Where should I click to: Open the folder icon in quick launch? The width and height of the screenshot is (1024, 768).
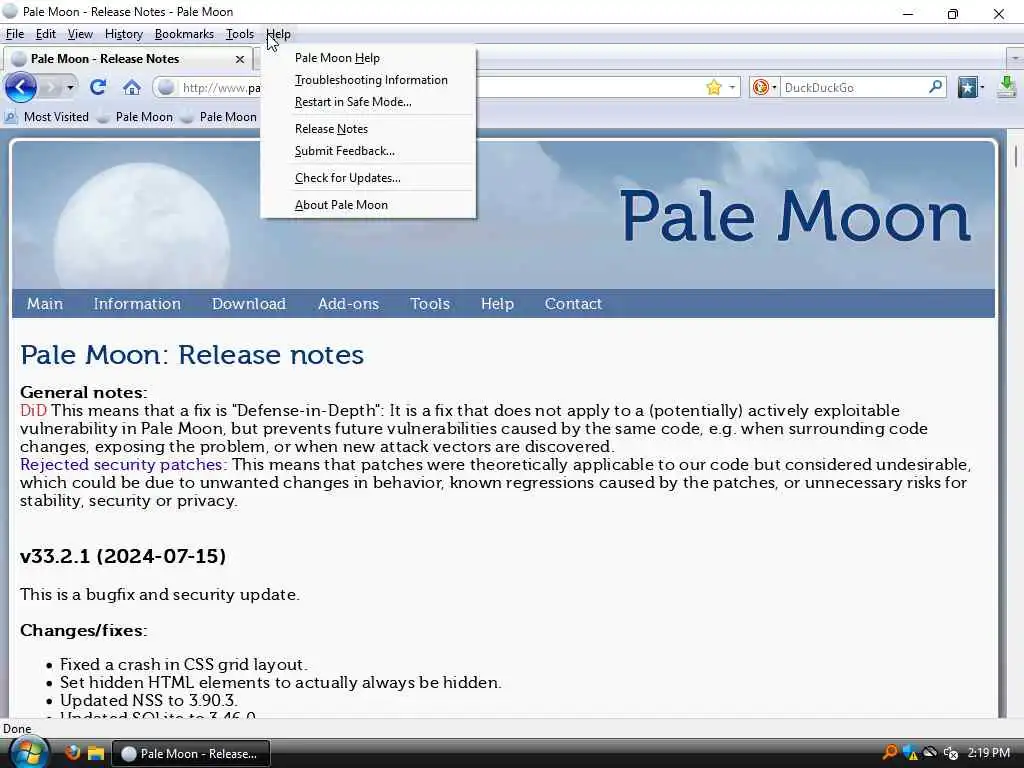(x=96, y=753)
